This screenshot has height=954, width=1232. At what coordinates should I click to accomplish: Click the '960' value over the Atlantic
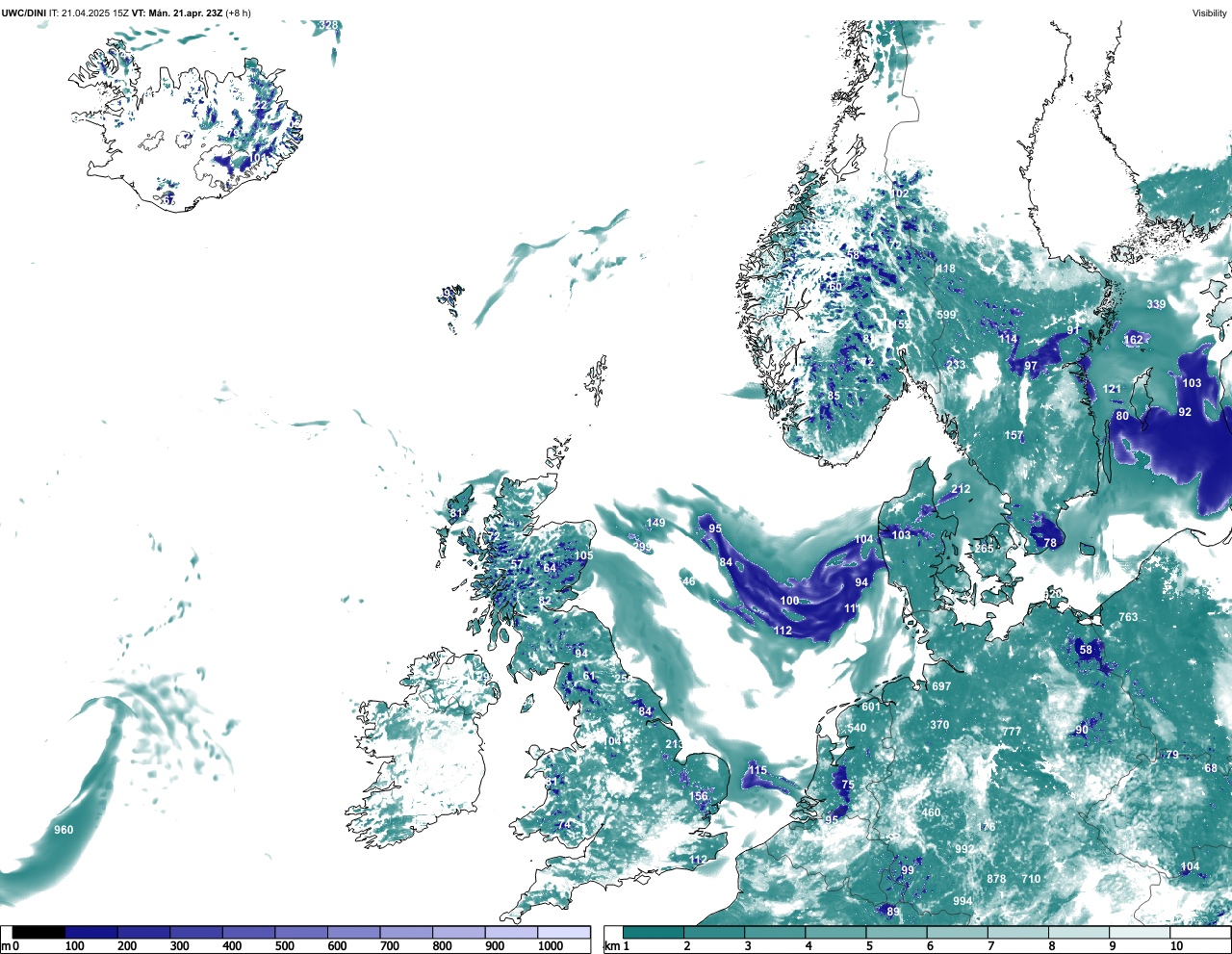[x=64, y=830]
